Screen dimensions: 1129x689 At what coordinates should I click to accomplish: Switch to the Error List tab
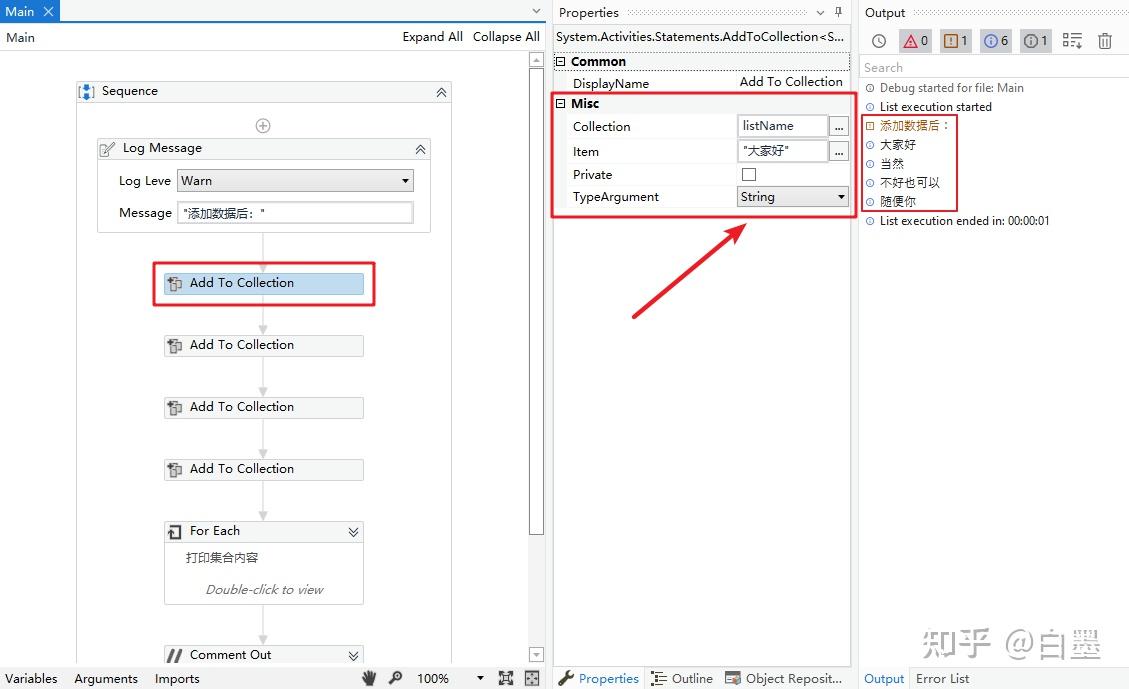(x=942, y=678)
